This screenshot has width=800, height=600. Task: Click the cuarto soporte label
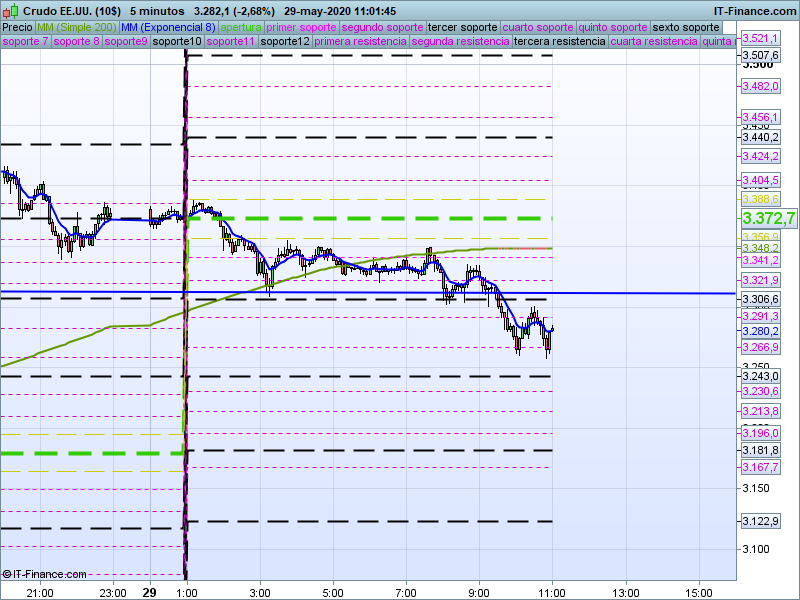pyautogui.click(x=538, y=28)
